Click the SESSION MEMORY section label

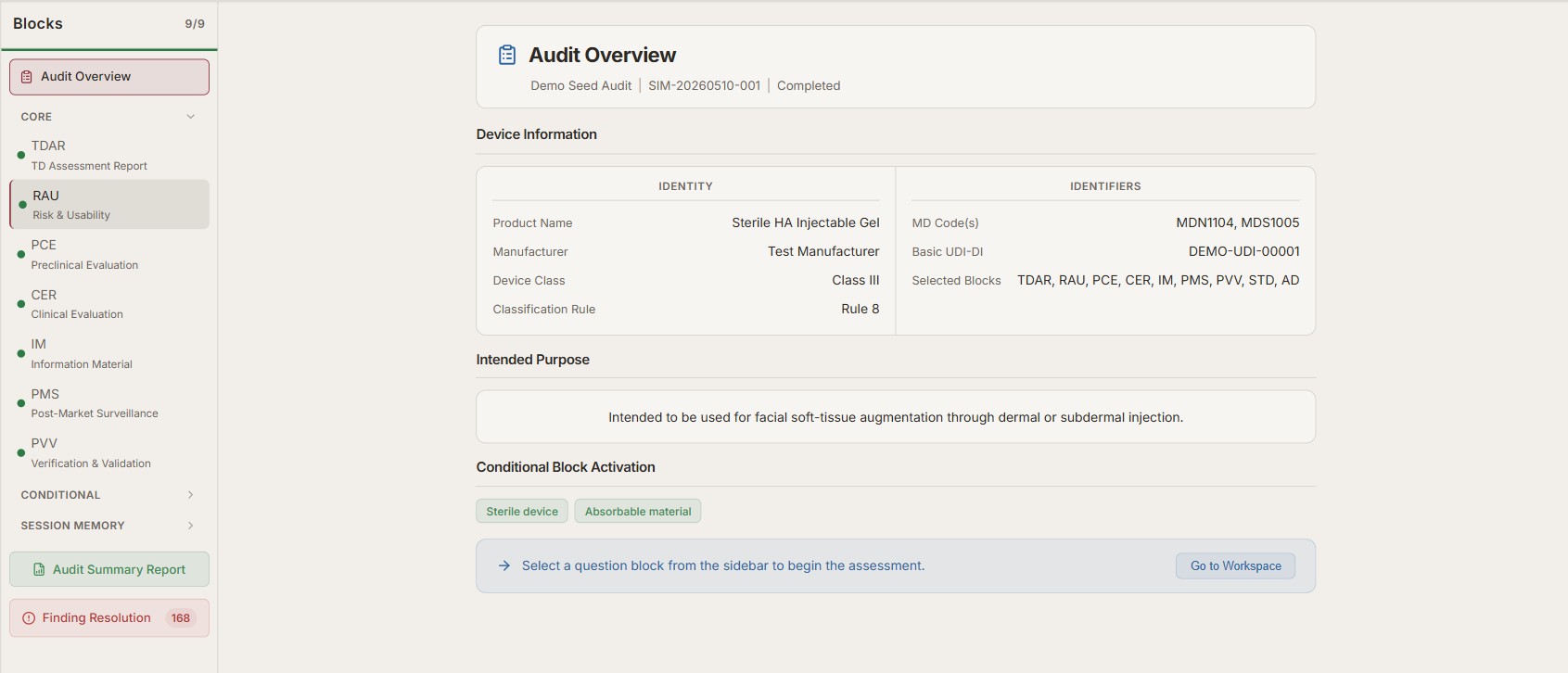[72, 526]
